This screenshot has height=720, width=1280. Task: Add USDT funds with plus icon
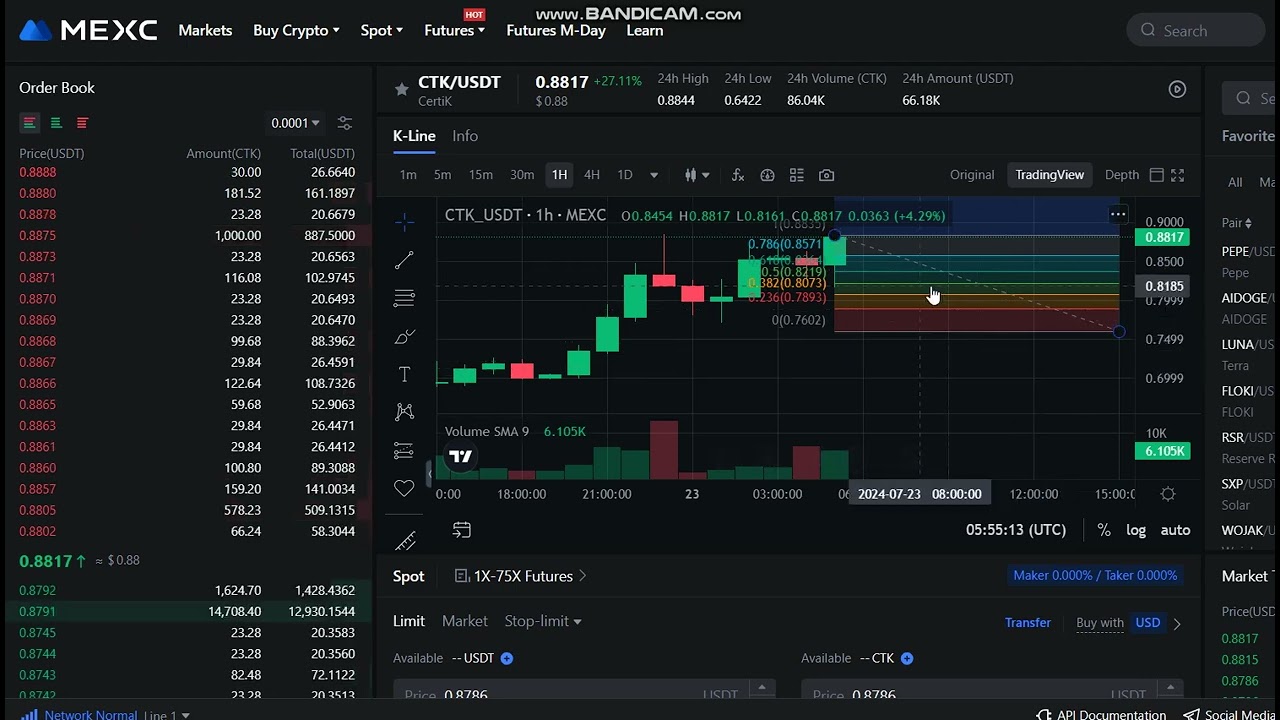tap(506, 658)
